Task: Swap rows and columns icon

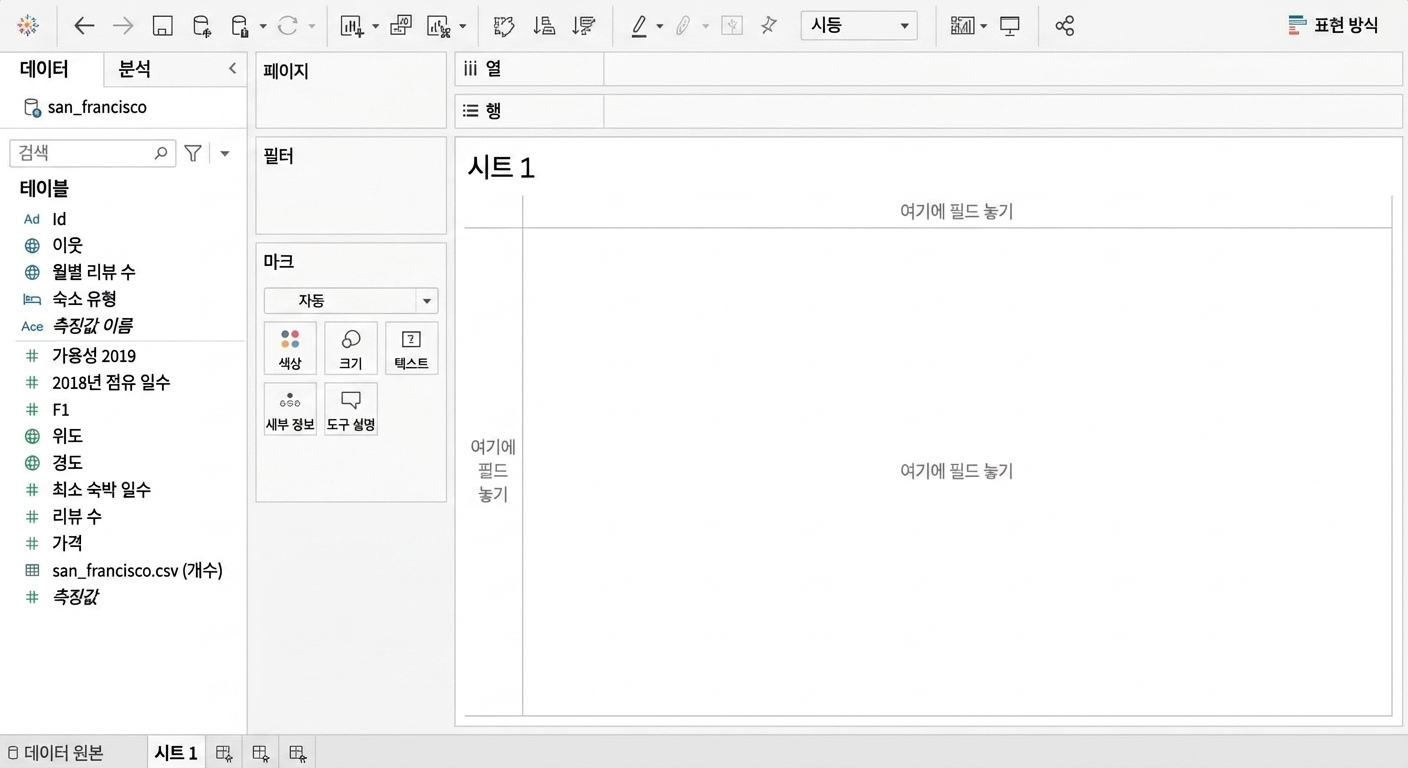Action: coord(504,26)
